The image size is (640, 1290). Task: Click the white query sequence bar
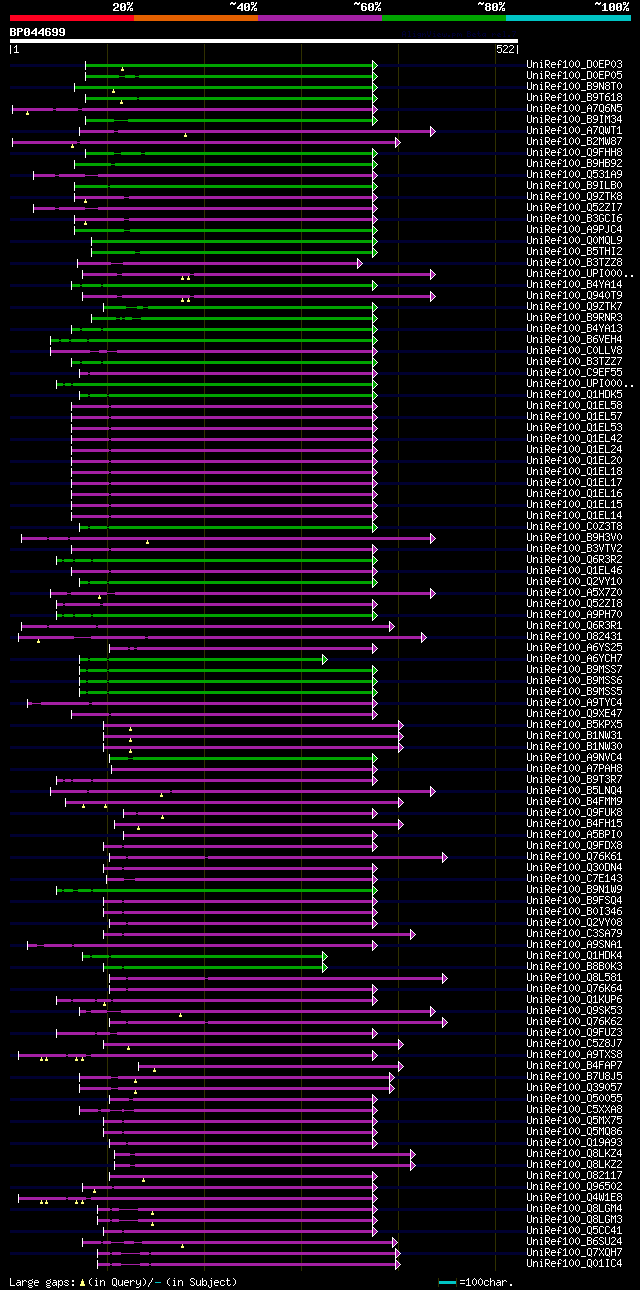(264, 41)
